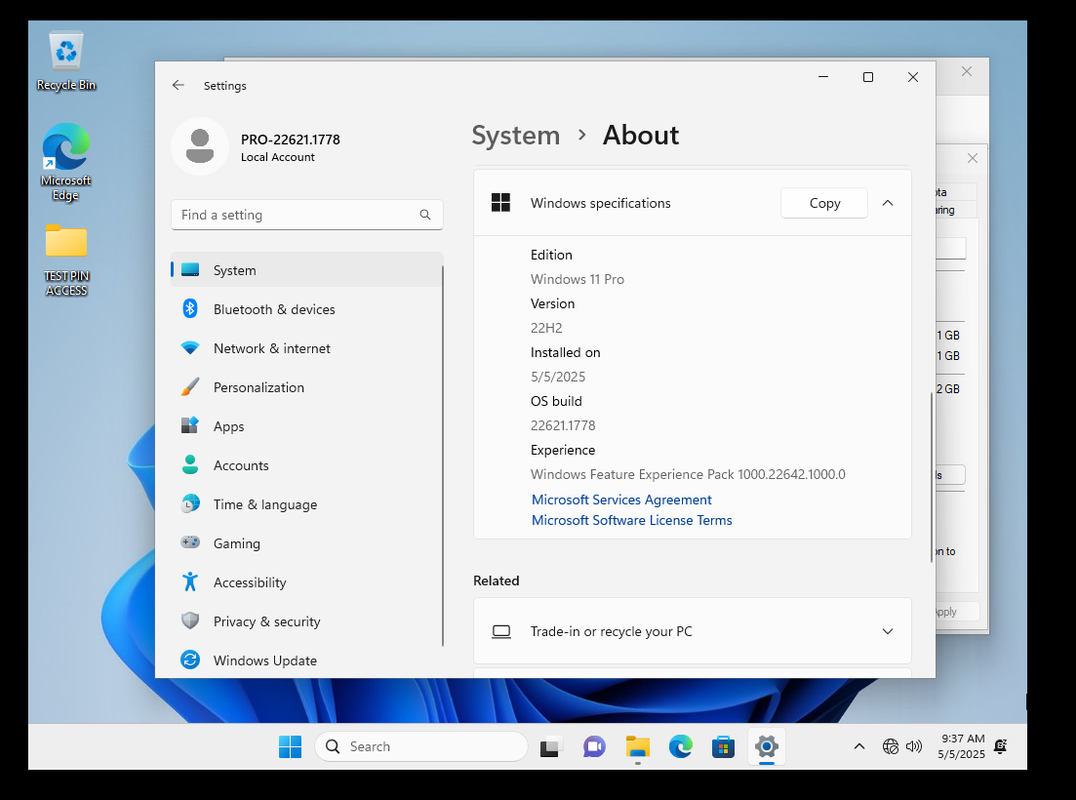Open Accounts settings
Viewport: 1076px width, 800px height.
click(x=307, y=465)
